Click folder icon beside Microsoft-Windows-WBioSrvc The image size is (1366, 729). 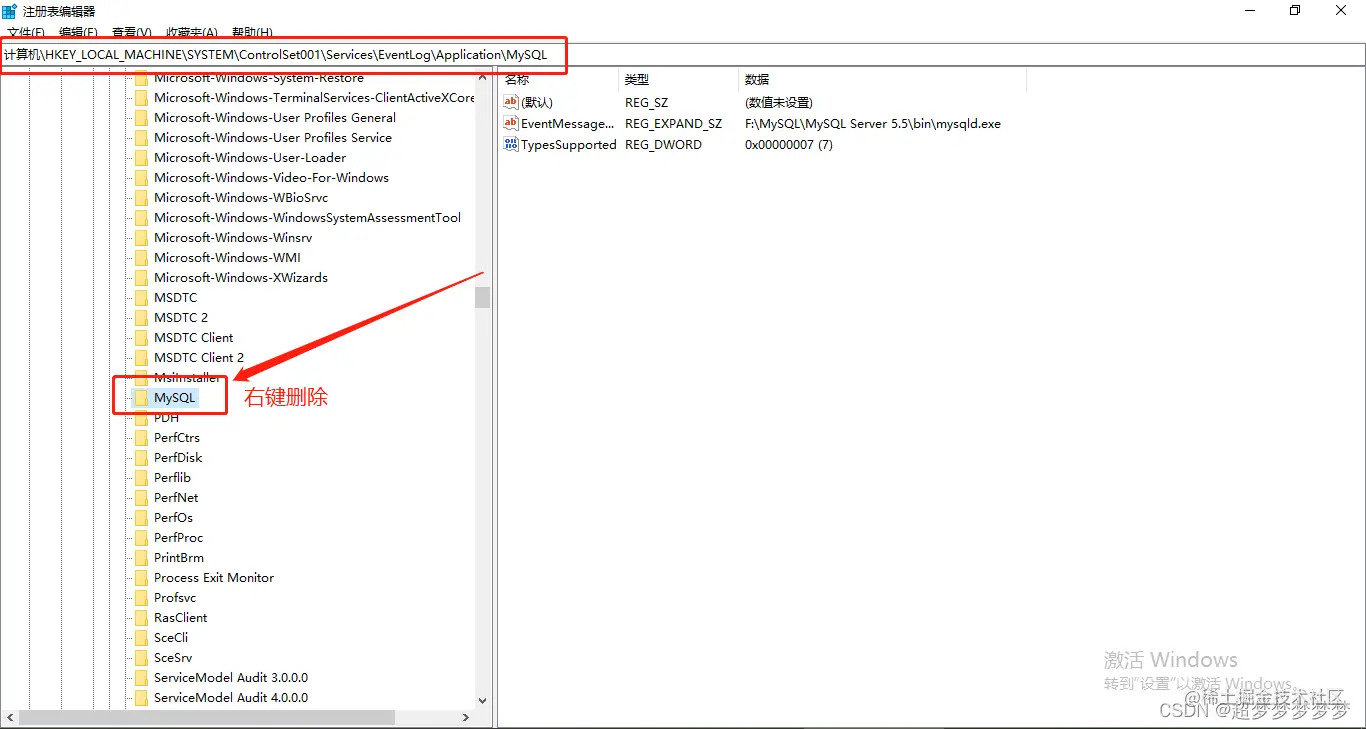pyautogui.click(x=141, y=198)
